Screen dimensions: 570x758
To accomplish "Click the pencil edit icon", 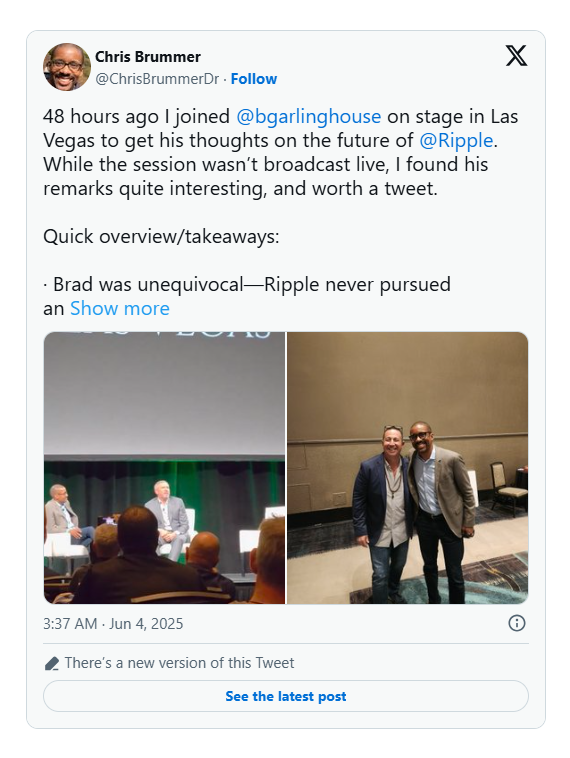I will tap(52, 663).
